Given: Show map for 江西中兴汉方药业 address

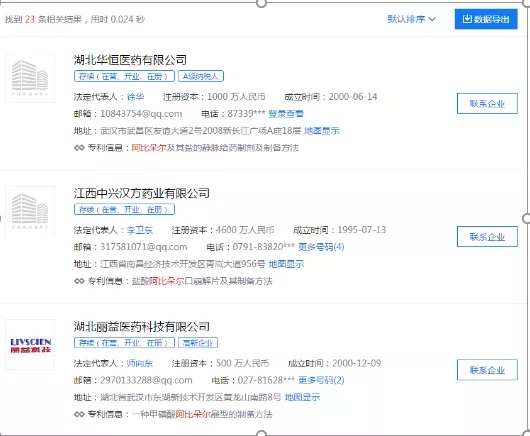Looking at the screenshot, I should [286, 264].
